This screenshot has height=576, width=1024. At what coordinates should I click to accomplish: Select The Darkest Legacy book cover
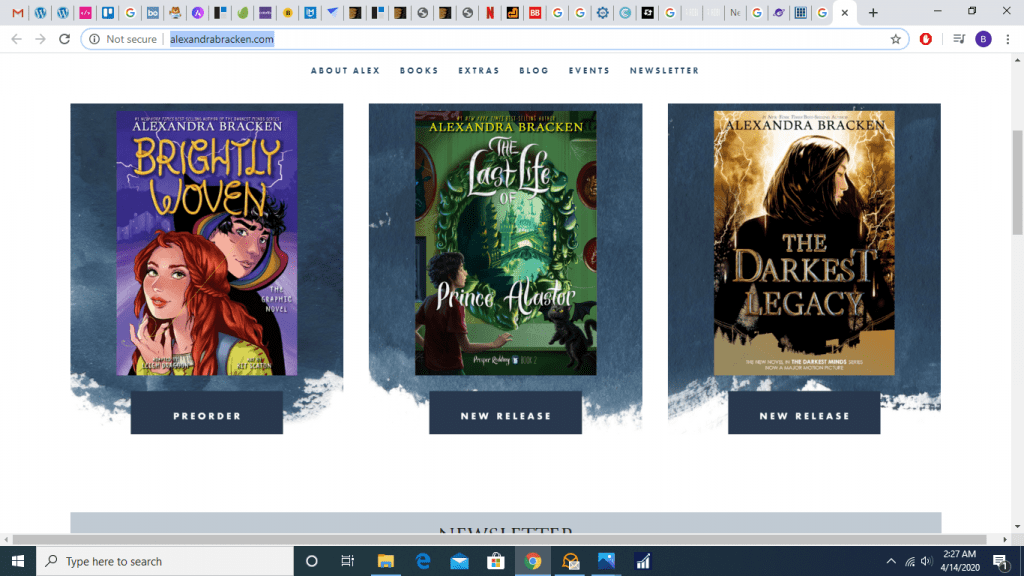pyautogui.click(x=804, y=243)
